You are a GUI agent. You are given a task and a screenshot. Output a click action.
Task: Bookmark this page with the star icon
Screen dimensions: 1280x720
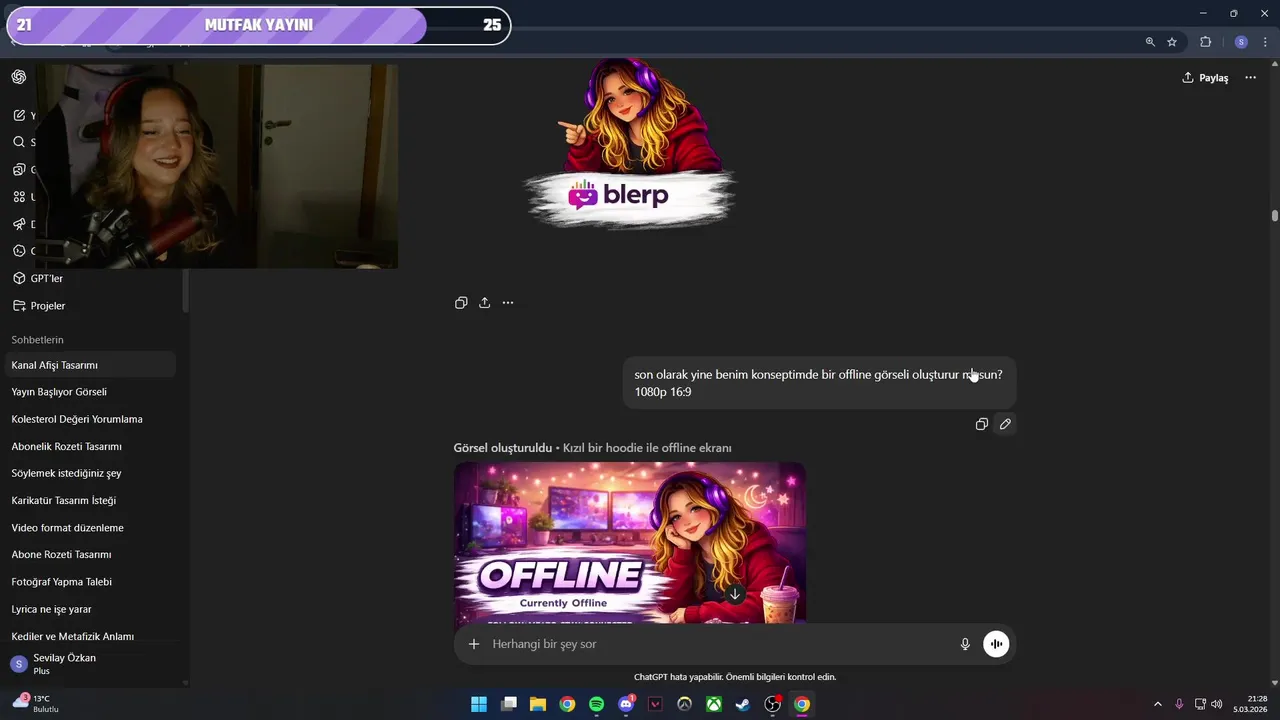coord(1172,42)
